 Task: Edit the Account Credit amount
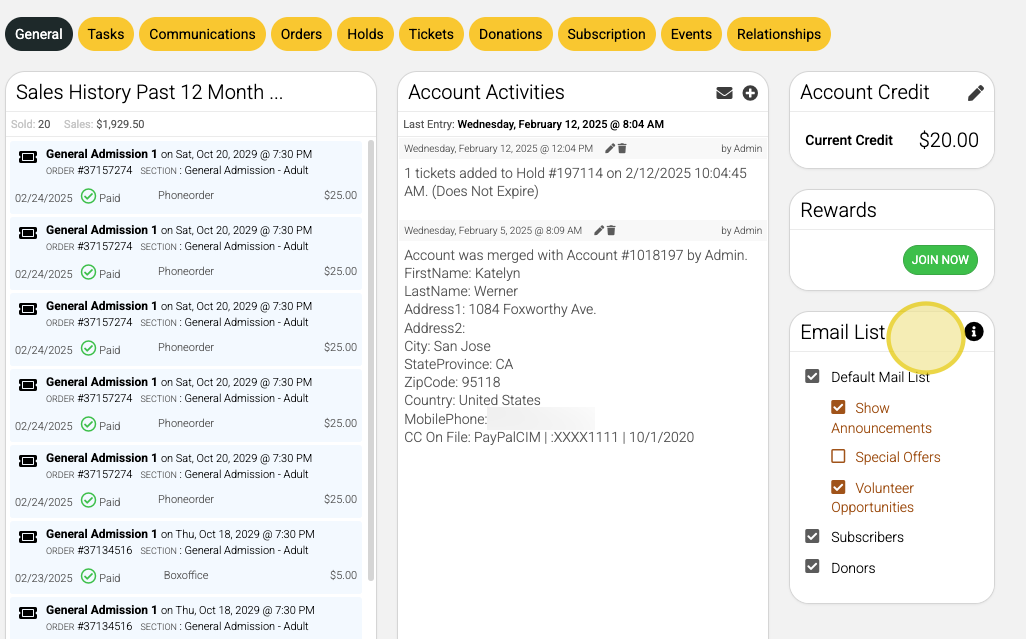pyautogui.click(x=976, y=93)
